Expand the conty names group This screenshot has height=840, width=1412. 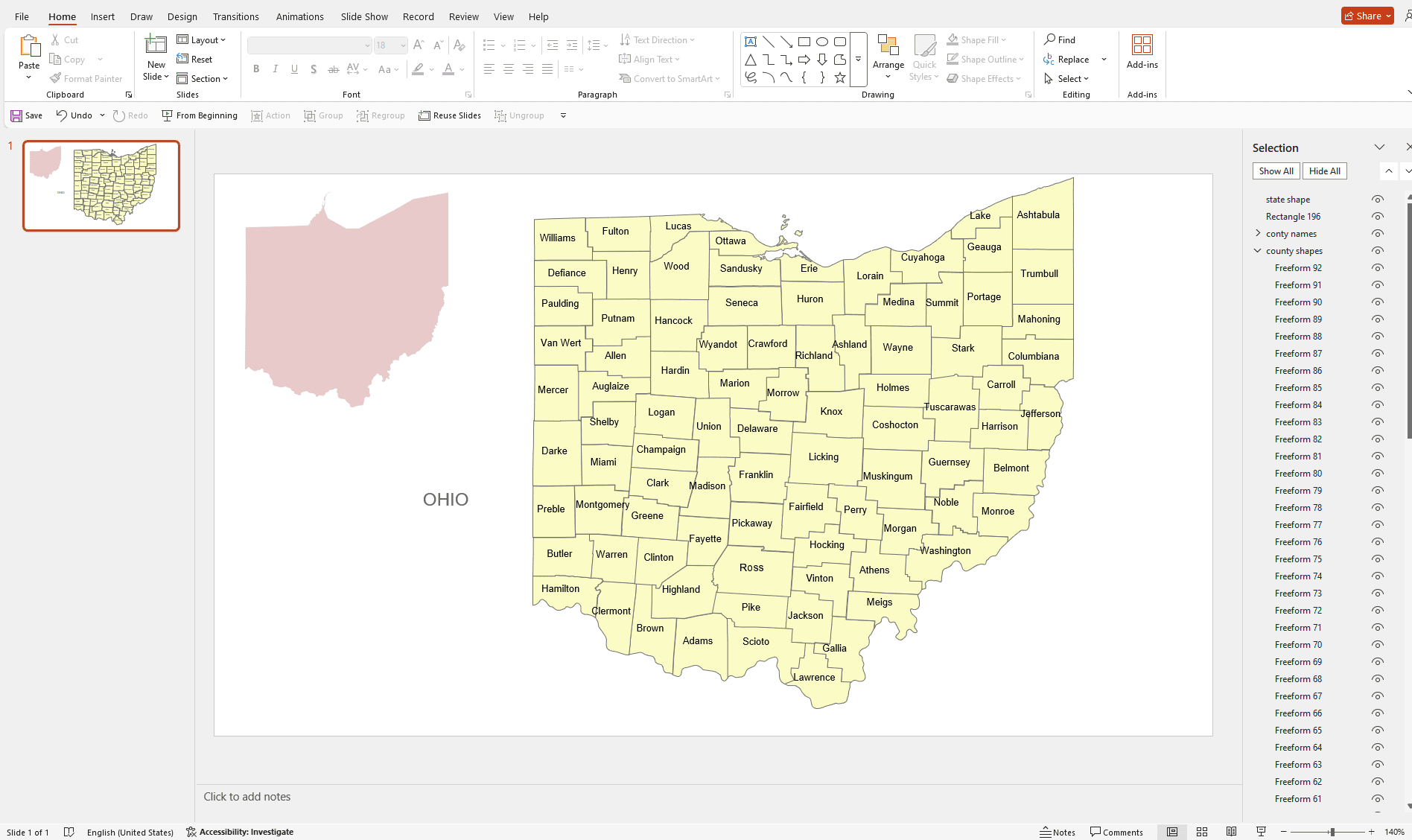[x=1259, y=234]
